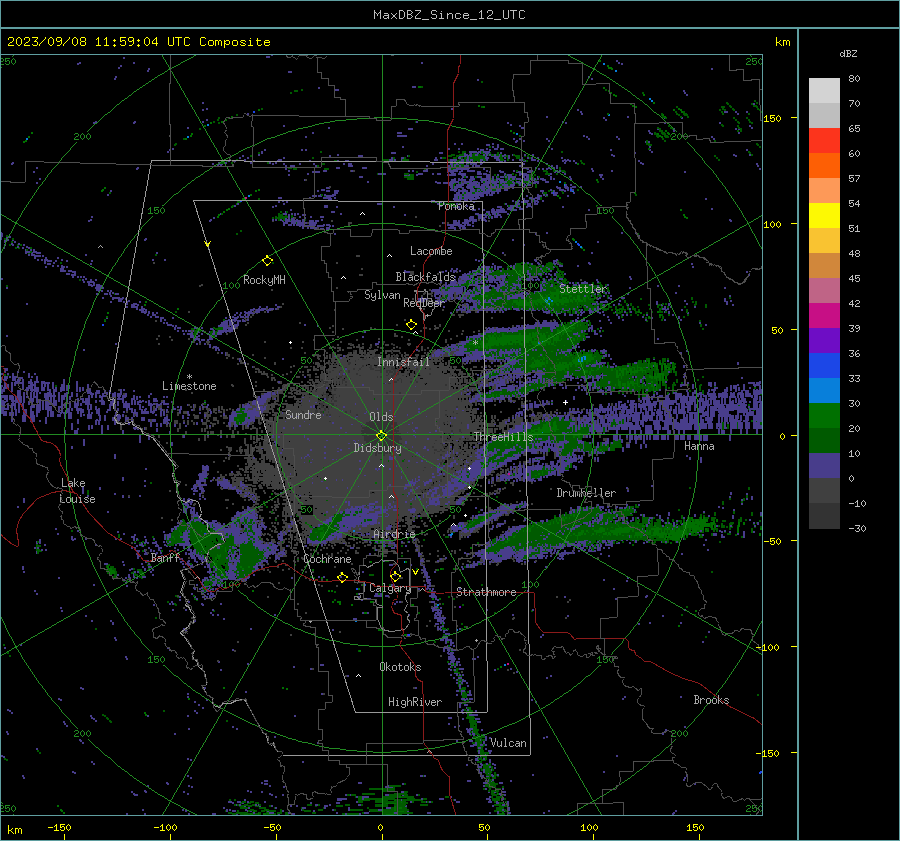Click the 80 value on the dBZ scale
Viewport: 900px width, 841px height.
[854, 78]
